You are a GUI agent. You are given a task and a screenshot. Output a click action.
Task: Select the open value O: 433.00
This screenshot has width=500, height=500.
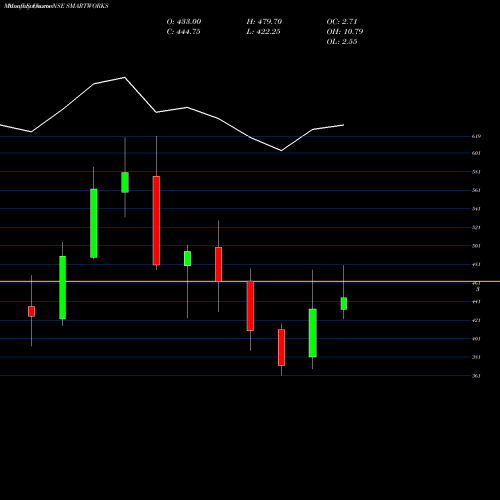184,22
